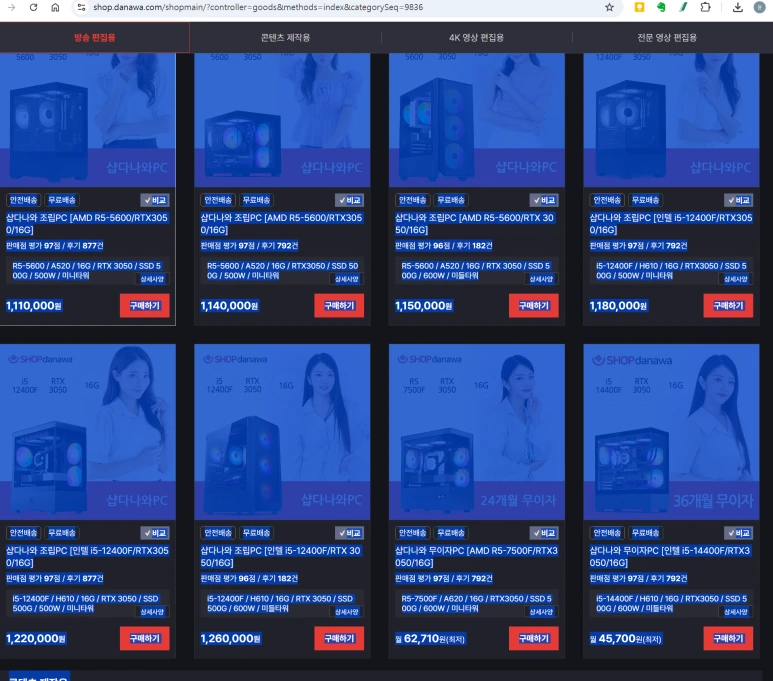Open 상세사양 for the 1,220,000원 PC
This screenshot has height=681, width=773.
click(152, 612)
